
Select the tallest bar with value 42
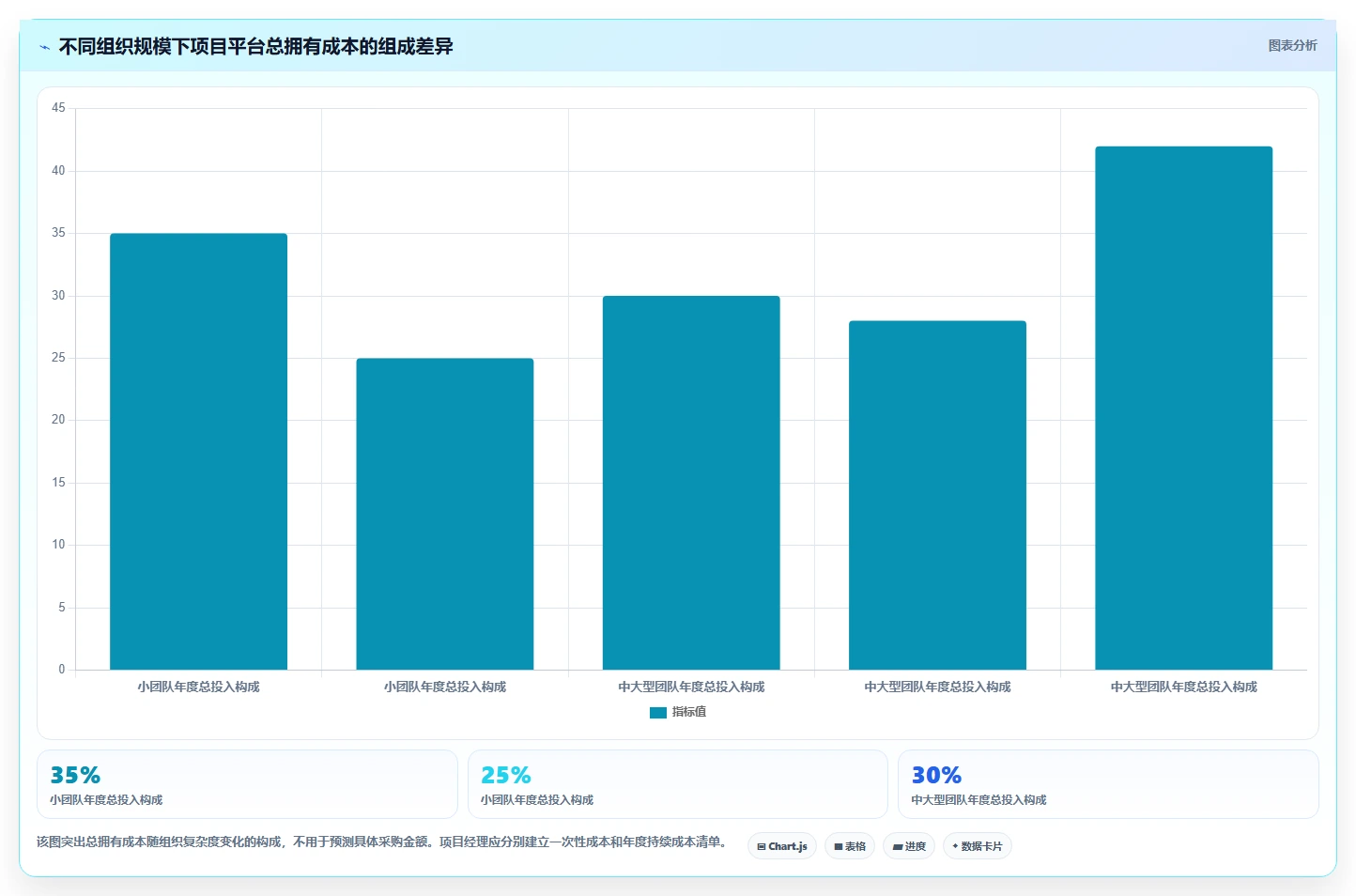(x=1183, y=408)
